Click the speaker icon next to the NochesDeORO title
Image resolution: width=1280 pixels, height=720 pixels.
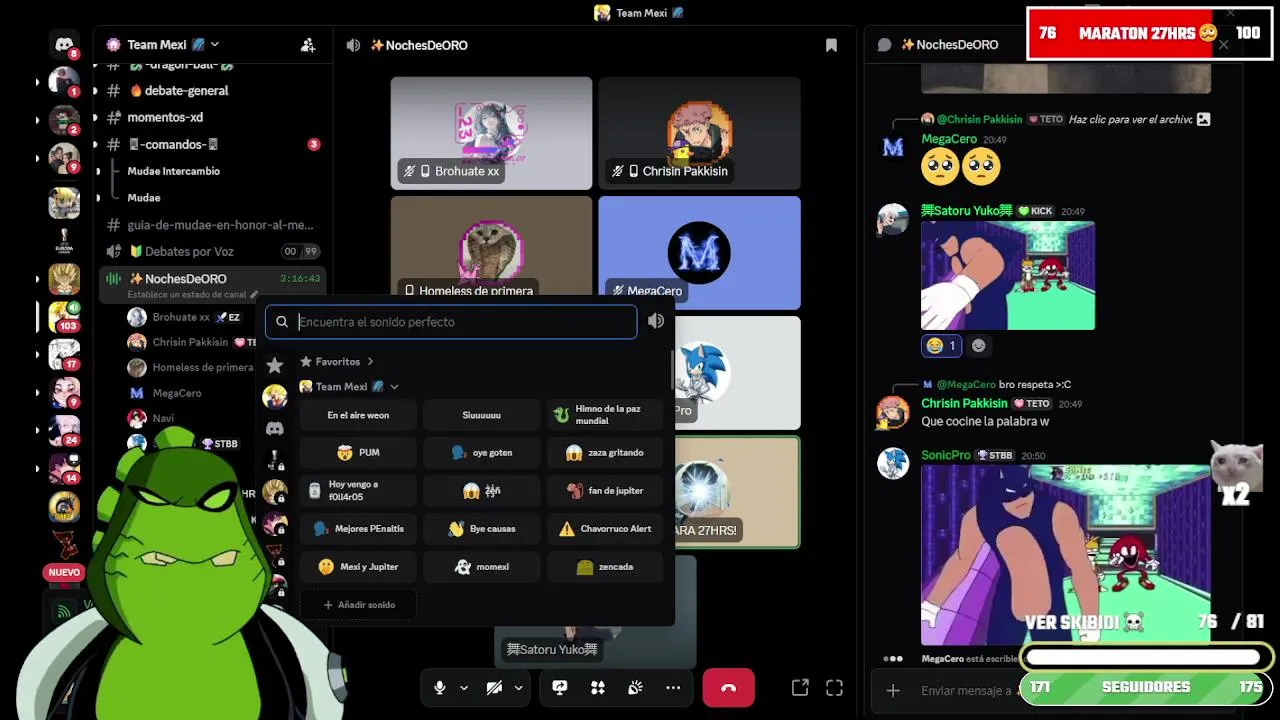point(353,45)
